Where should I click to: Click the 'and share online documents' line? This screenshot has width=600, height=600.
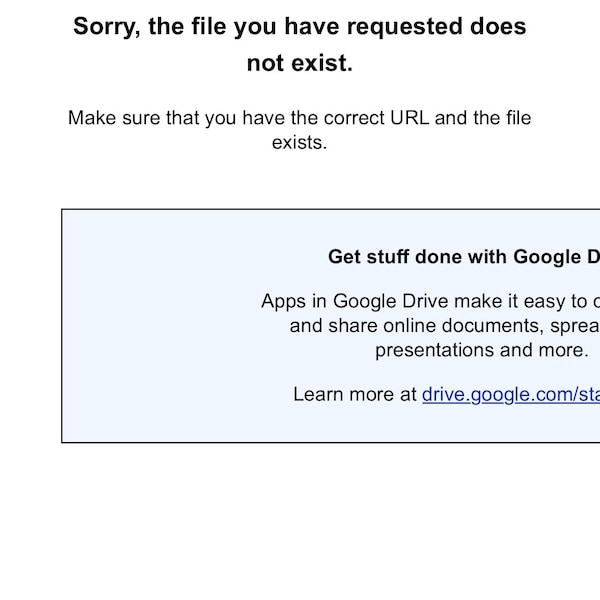[x=445, y=326]
